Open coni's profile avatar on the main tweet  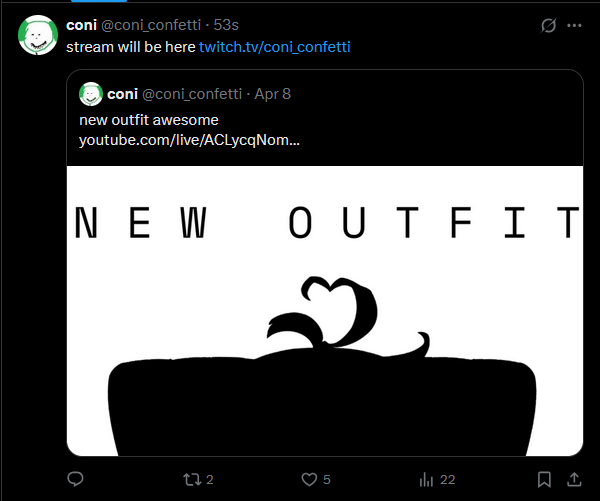coord(37,35)
